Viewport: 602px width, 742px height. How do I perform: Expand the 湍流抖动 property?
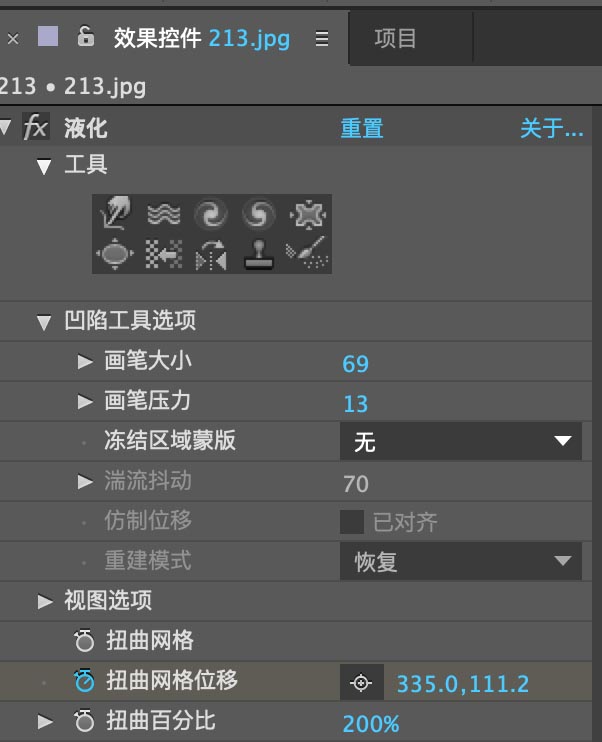[85, 482]
